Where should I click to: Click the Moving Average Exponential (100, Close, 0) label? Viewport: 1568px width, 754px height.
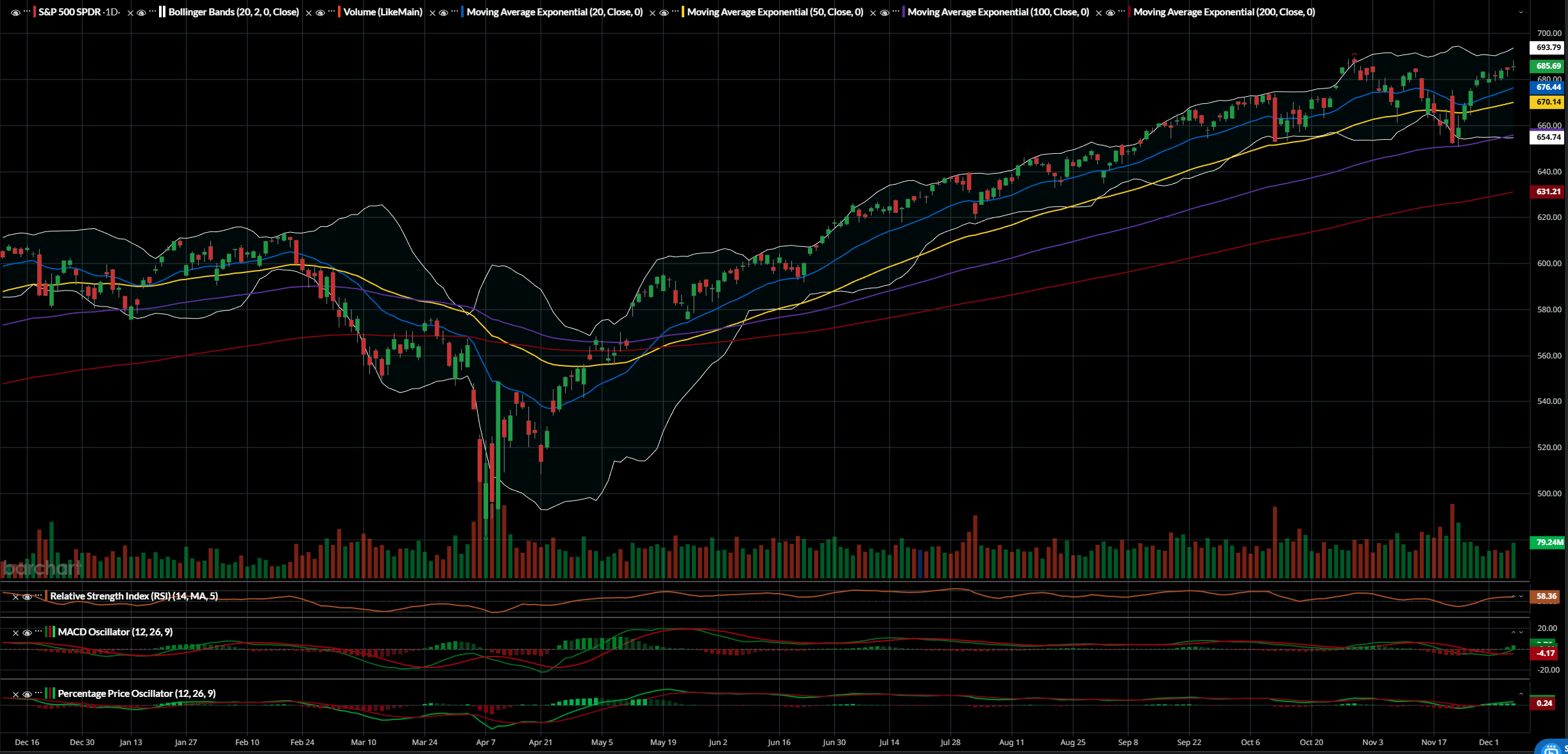[998, 12]
